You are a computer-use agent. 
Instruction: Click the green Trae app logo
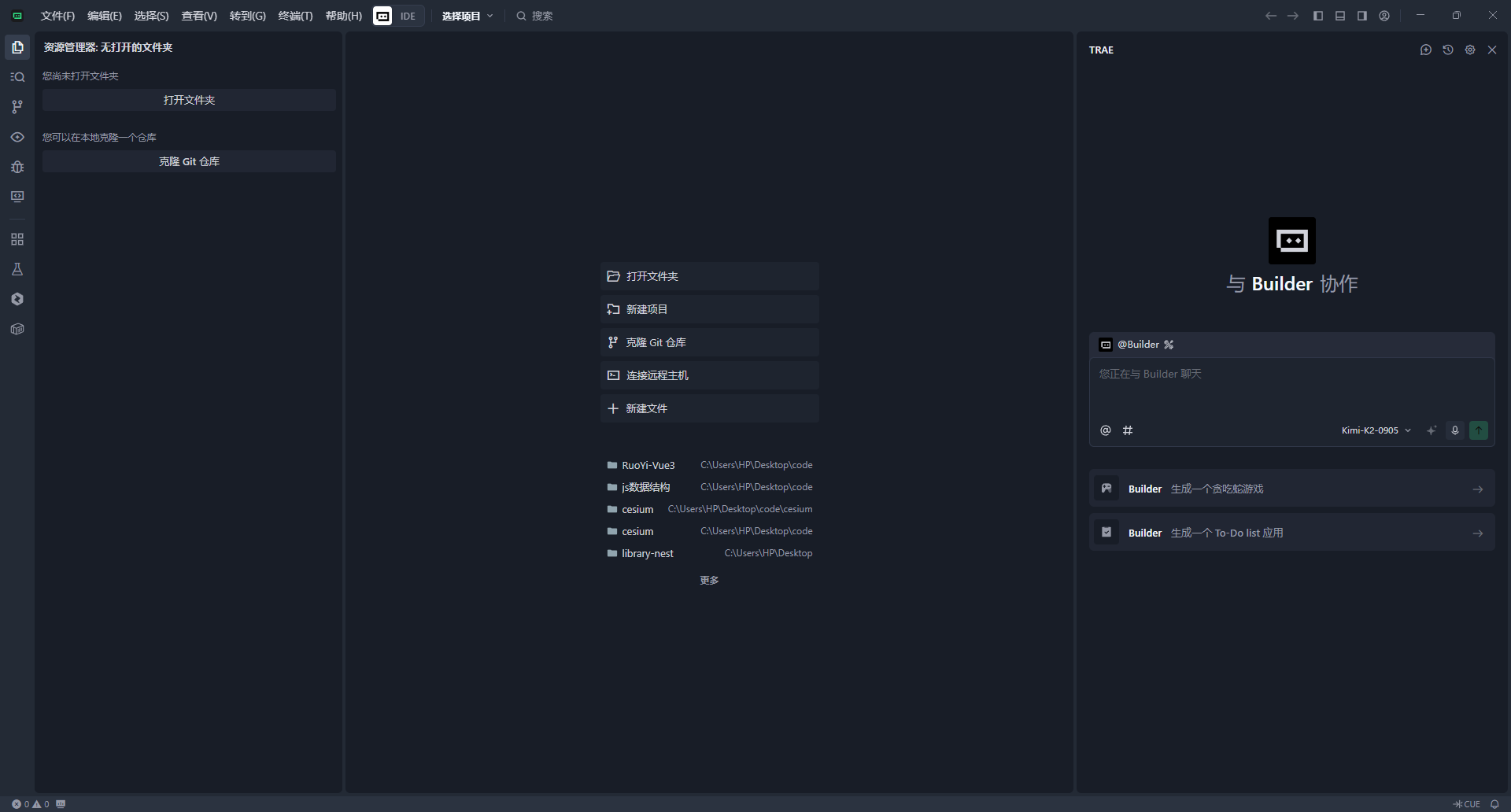tap(17, 16)
